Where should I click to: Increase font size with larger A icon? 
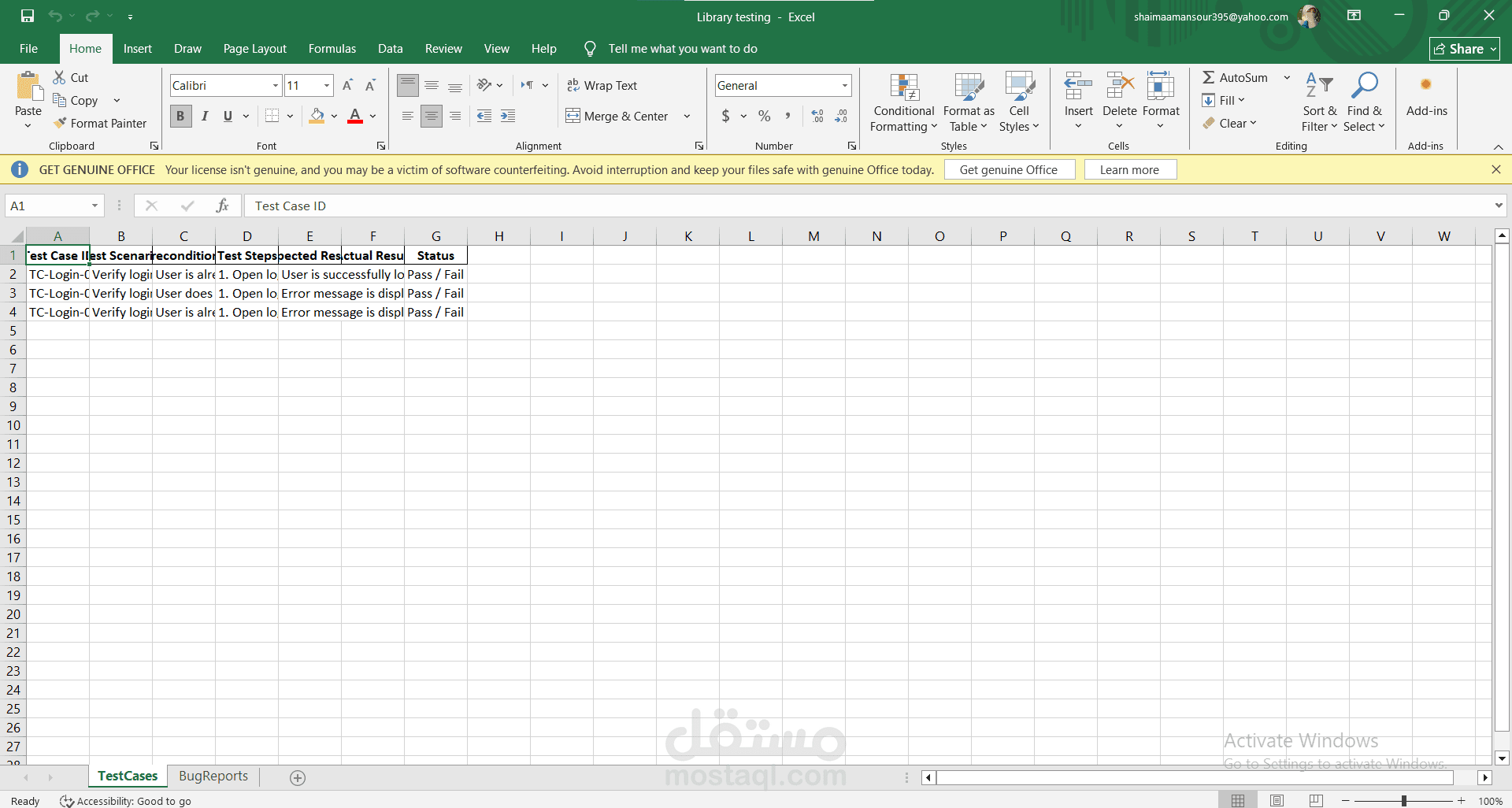[x=347, y=85]
